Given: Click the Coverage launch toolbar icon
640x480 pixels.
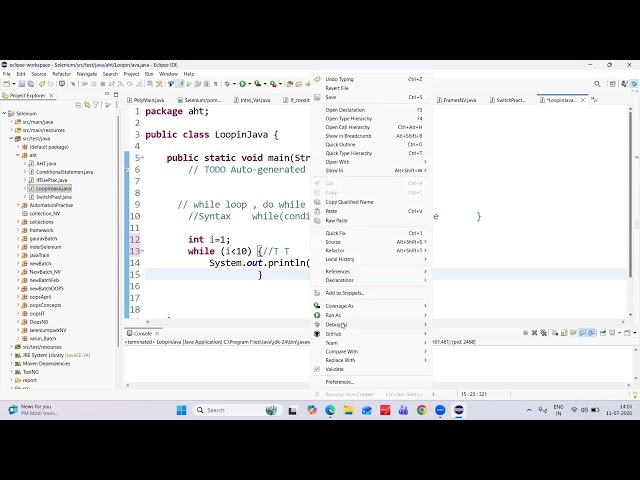Looking at the screenshot, I should [258, 84].
